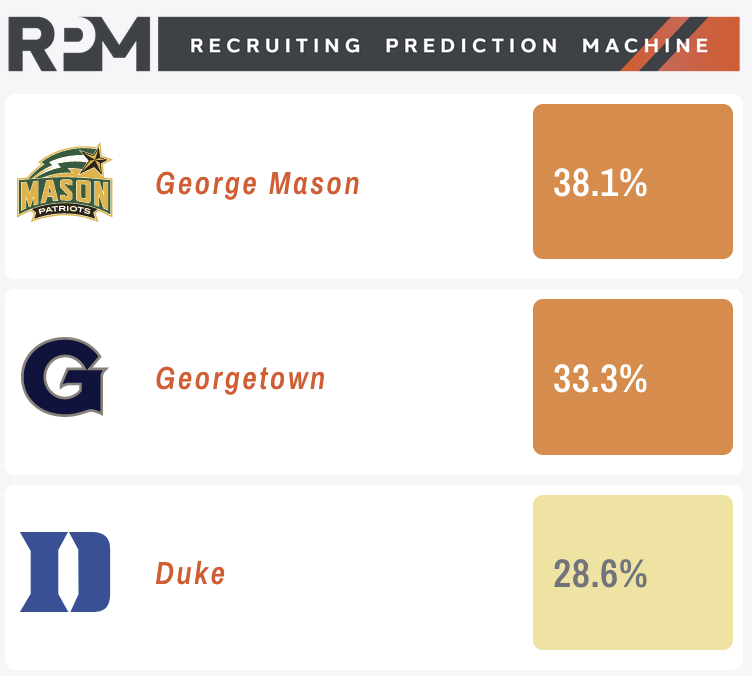Select the Duke prediction card
The image size is (752, 676).
click(374, 577)
